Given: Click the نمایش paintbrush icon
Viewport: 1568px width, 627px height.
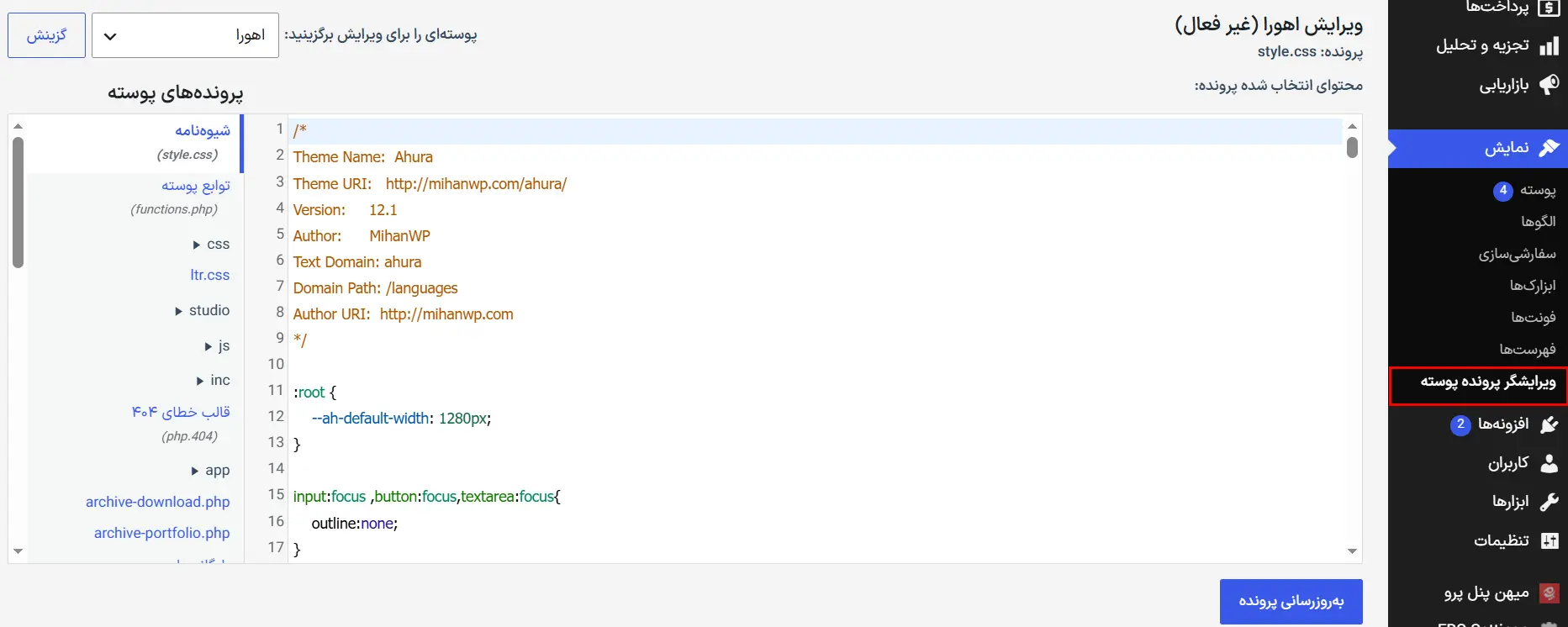Looking at the screenshot, I should coord(1549,148).
